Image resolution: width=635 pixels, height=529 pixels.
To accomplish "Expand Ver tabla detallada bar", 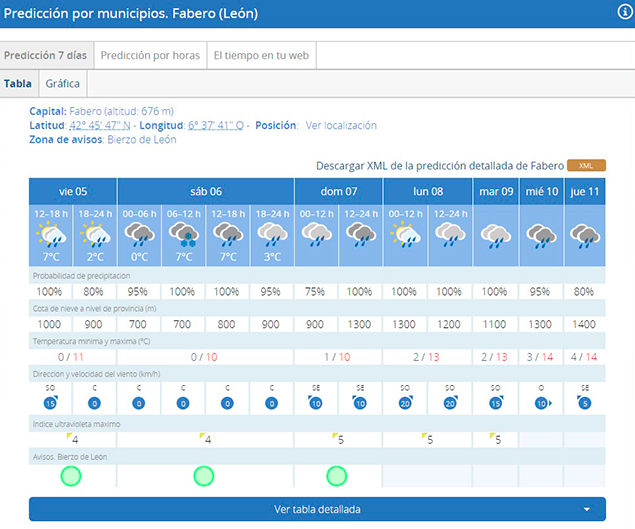I will pos(317,509).
